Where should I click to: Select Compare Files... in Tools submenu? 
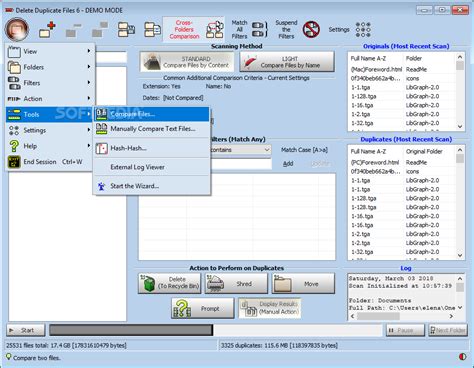click(x=152, y=114)
